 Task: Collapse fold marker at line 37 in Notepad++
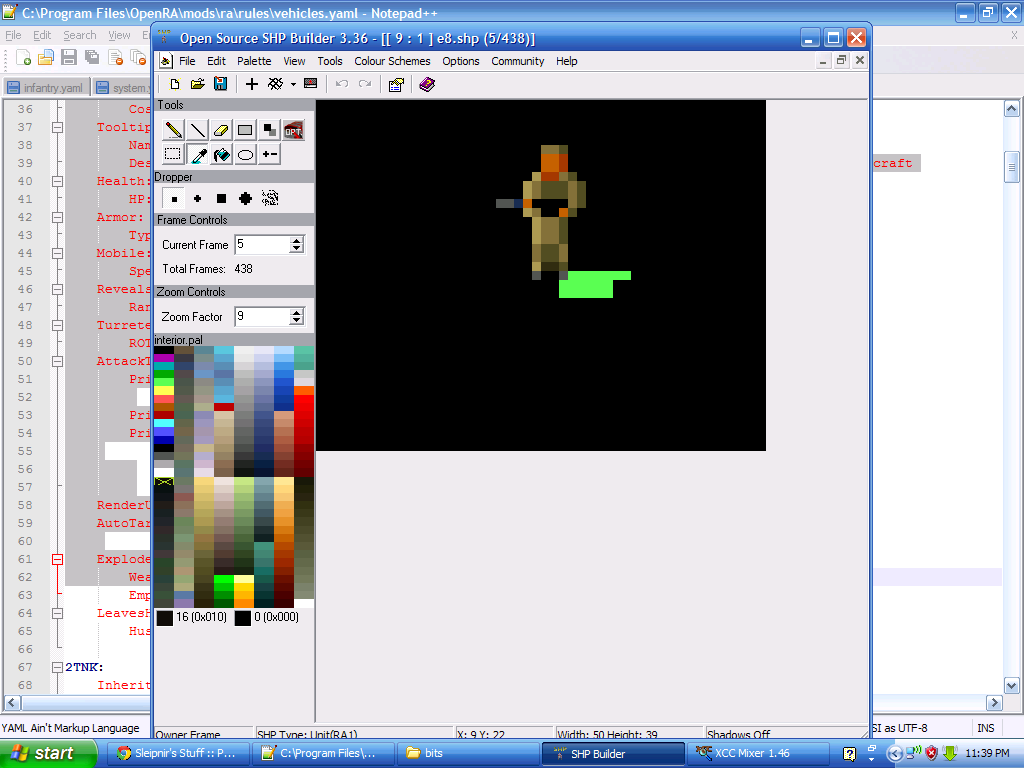click(x=57, y=127)
